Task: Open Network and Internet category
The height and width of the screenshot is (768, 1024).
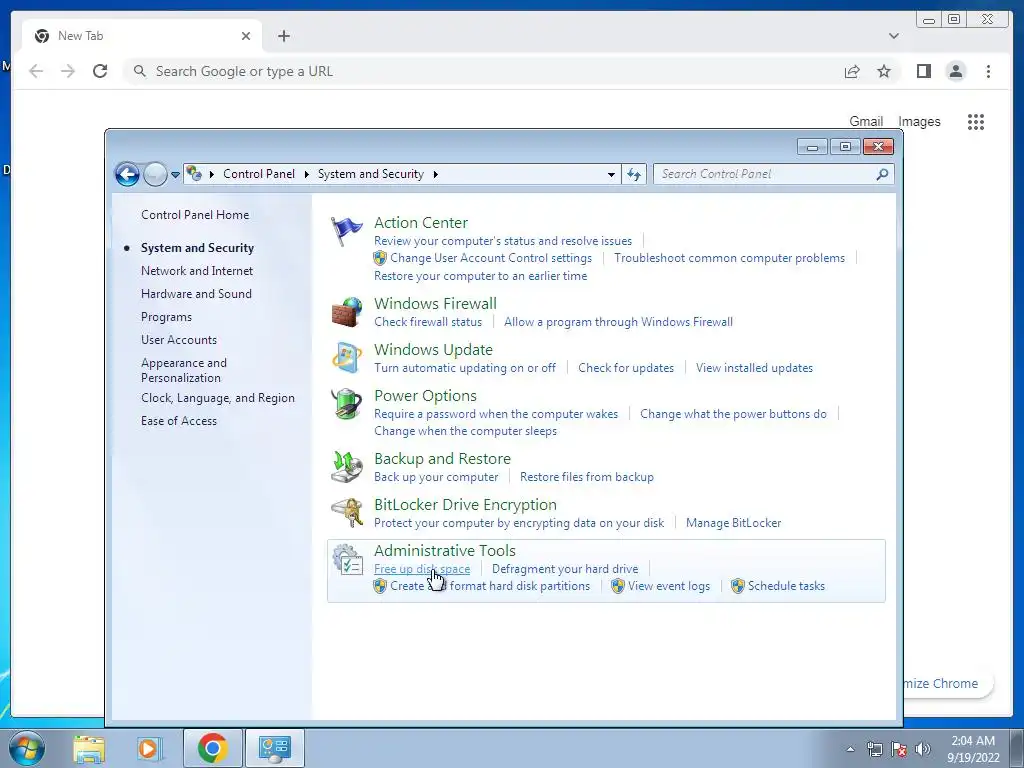Action: click(197, 270)
